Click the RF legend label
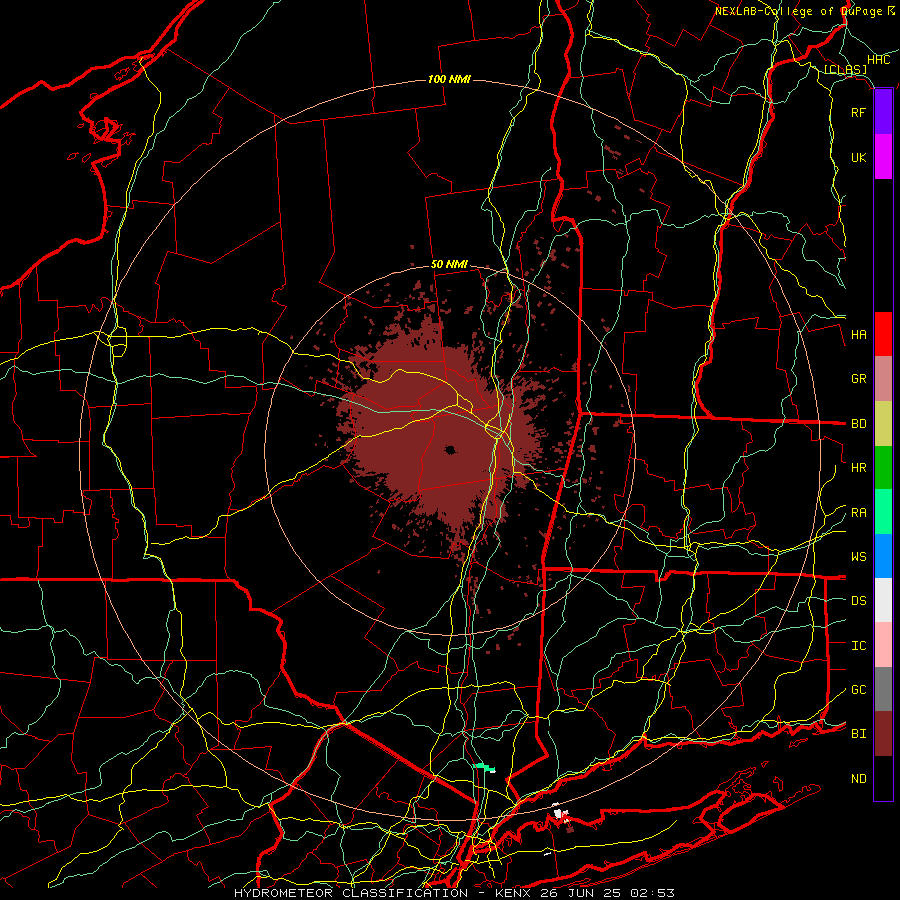Screen dimensions: 900x900 pos(858,112)
